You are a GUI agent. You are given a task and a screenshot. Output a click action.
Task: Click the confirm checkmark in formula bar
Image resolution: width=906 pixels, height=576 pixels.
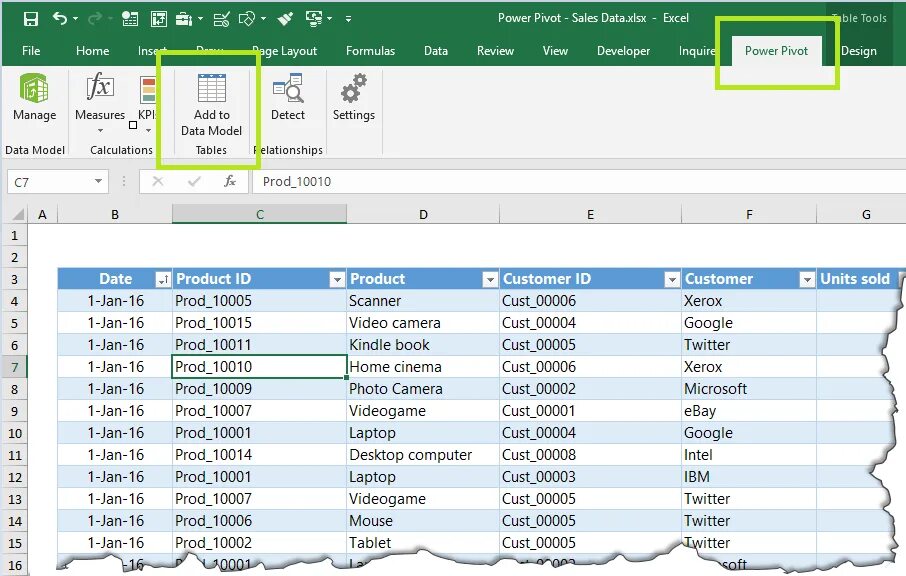click(x=194, y=181)
